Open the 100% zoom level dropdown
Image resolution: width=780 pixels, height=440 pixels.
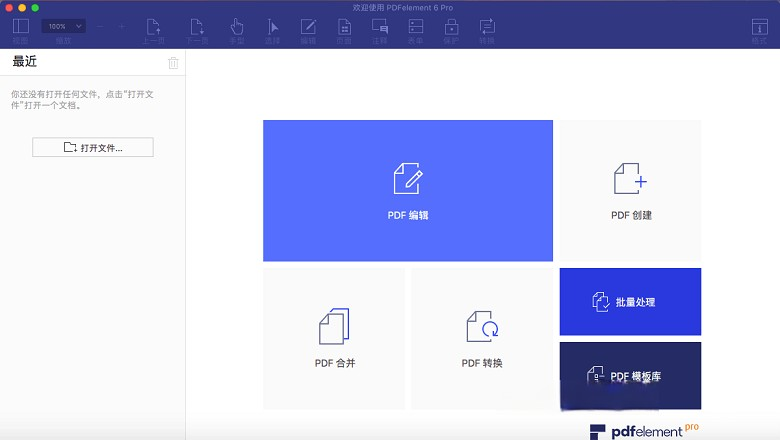tap(64, 26)
